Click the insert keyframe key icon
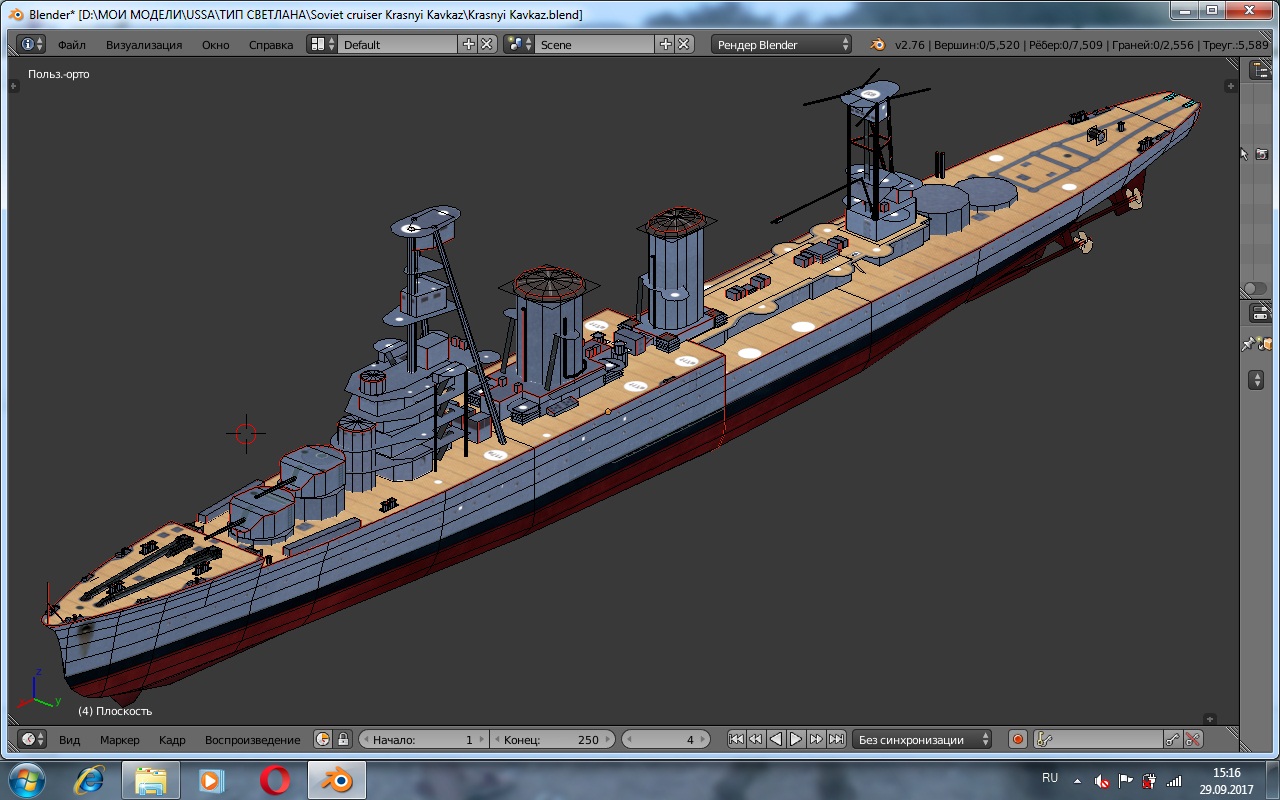This screenshot has height=800, width=1280. (1173, 739)
